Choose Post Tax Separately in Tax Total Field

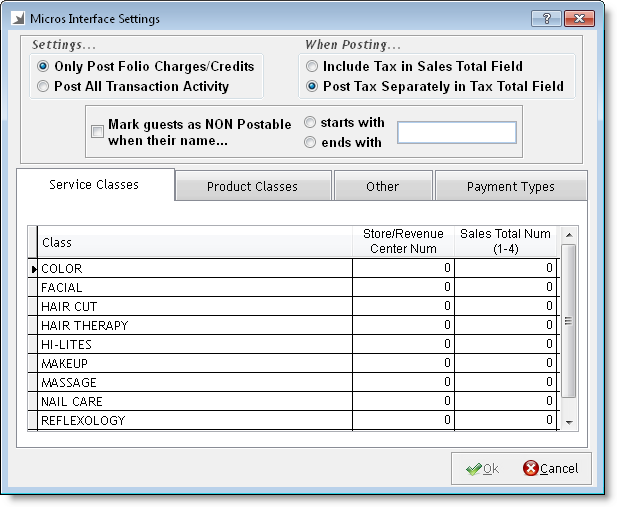point(312,87)
